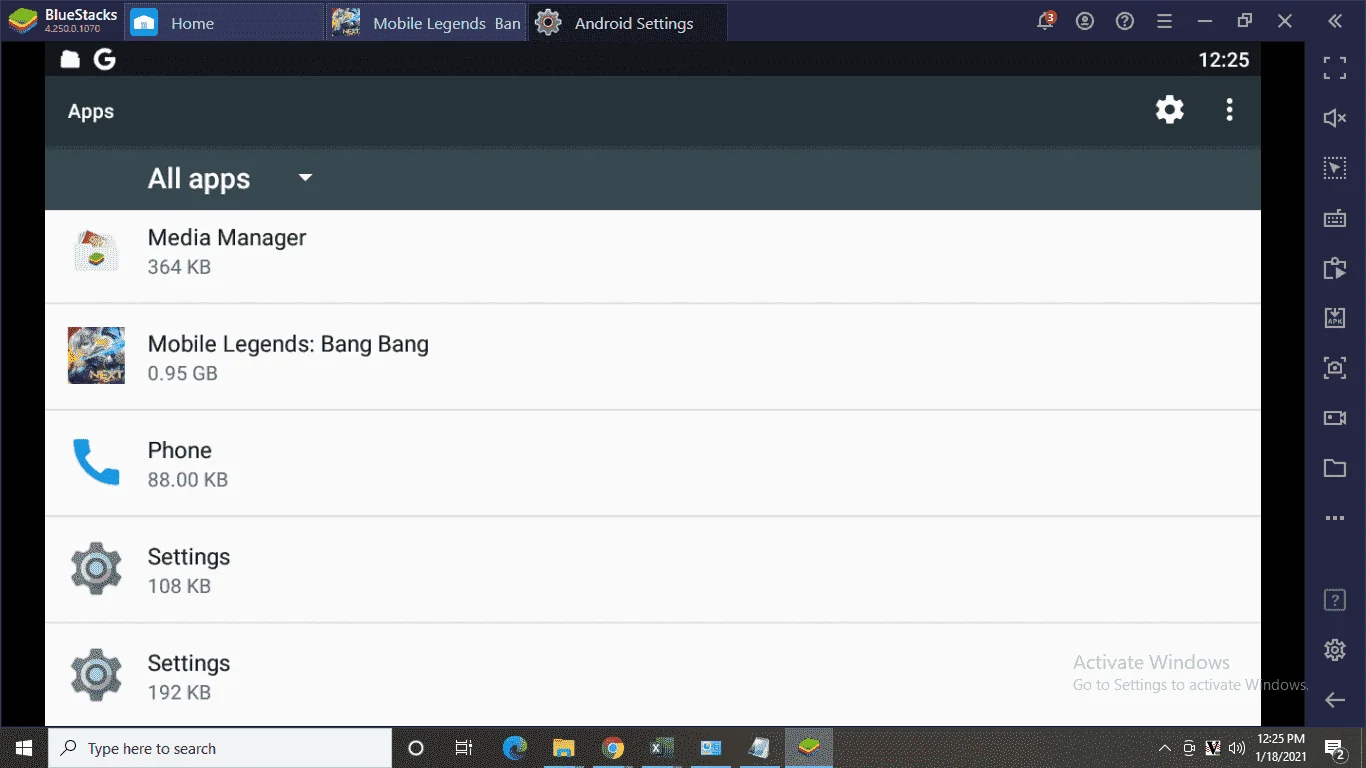Click the sidebar back arrow

click(x=1335, y=700)
